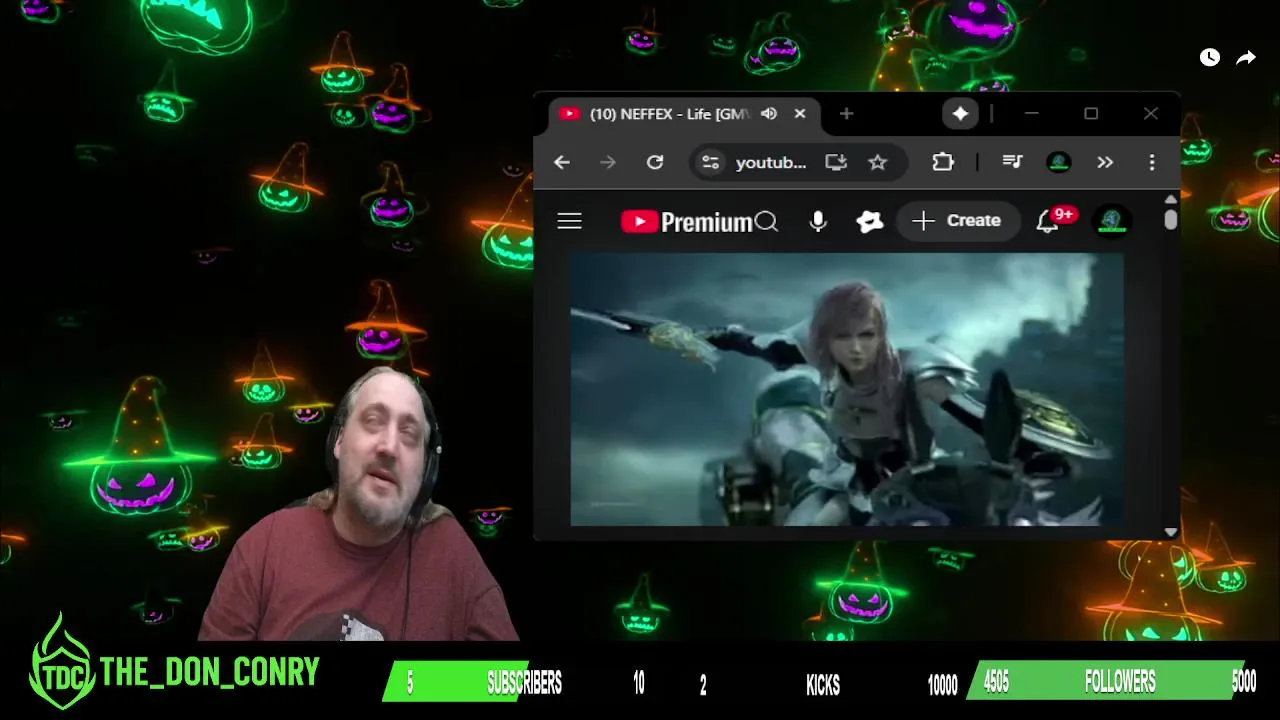
Task: Open site information icon in address bar
Action: point(710,162)
